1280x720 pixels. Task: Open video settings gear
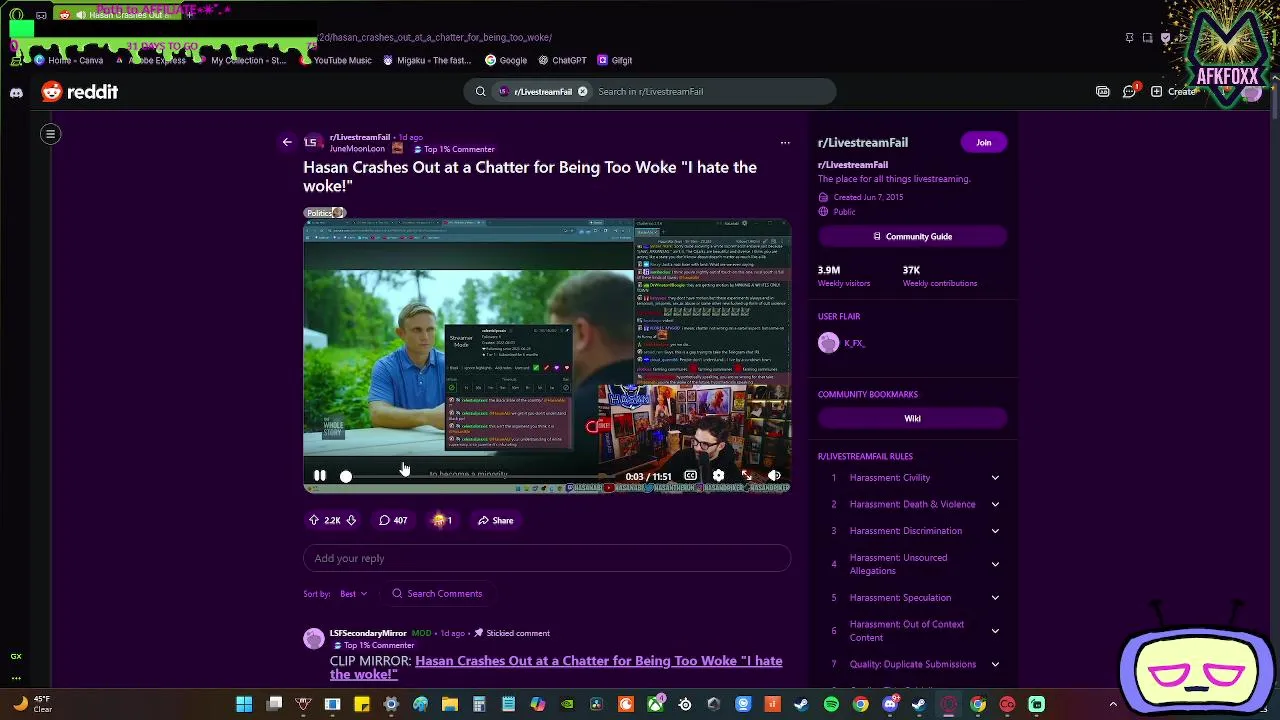pos(718,476)
